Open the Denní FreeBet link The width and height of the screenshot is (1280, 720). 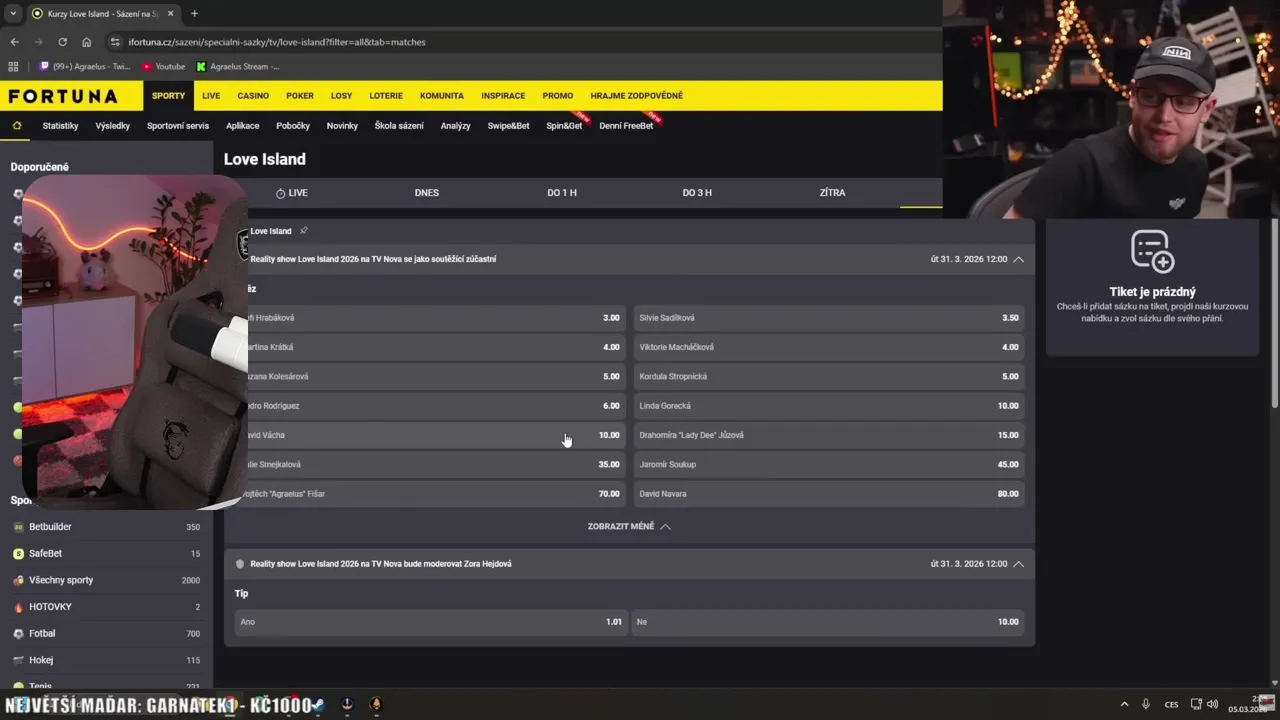626,126
